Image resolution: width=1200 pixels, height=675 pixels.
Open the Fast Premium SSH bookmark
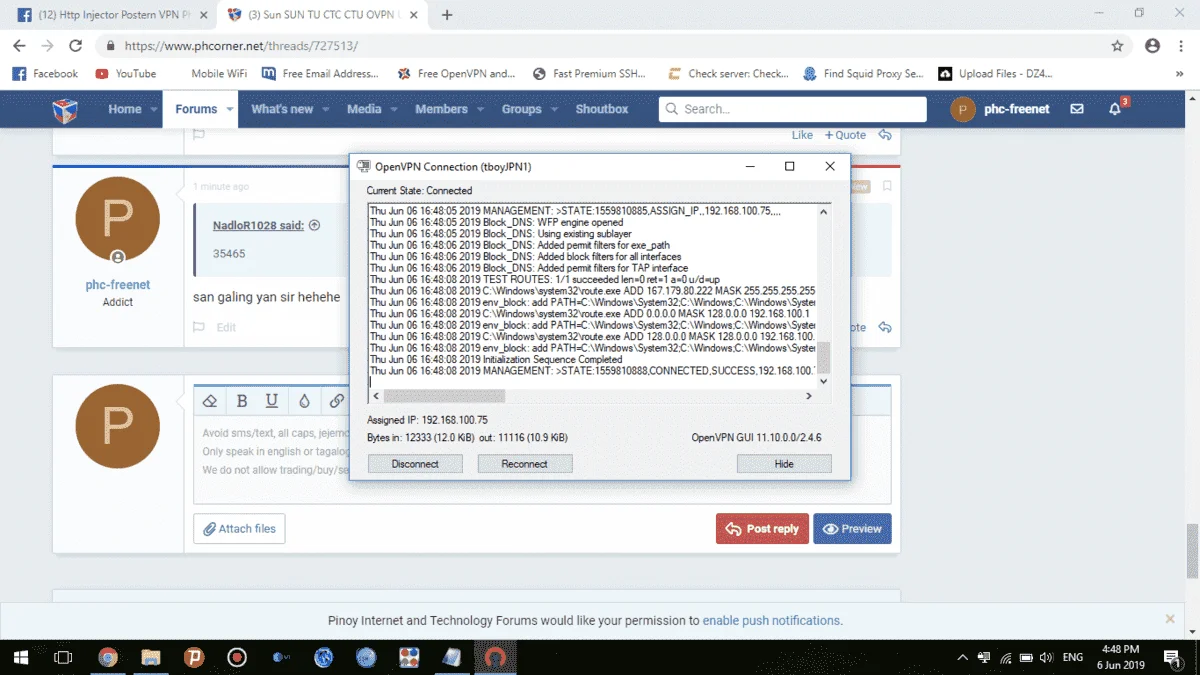click(x=589, y=73)
